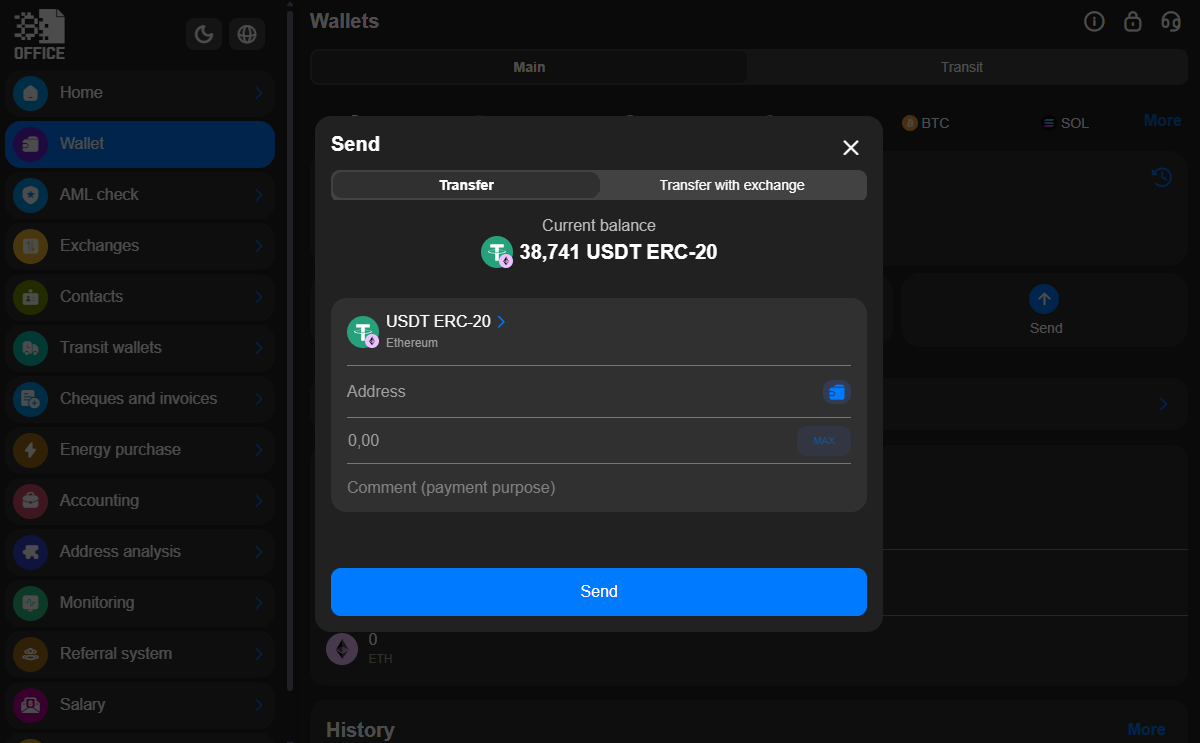Expand the Address analysis sidebar entry
This screenshot has width=1200, height=743.
tap(258, 551)
